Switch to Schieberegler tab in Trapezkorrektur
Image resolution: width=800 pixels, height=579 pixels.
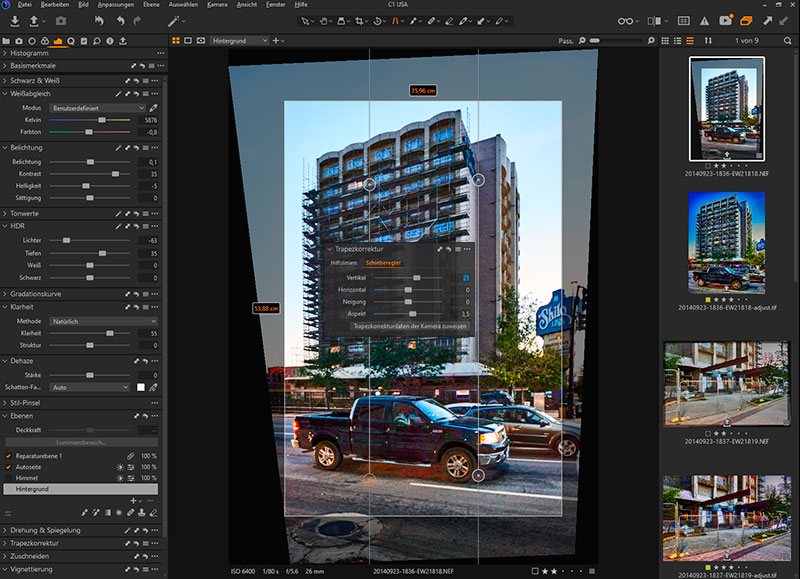coord(383,263)
